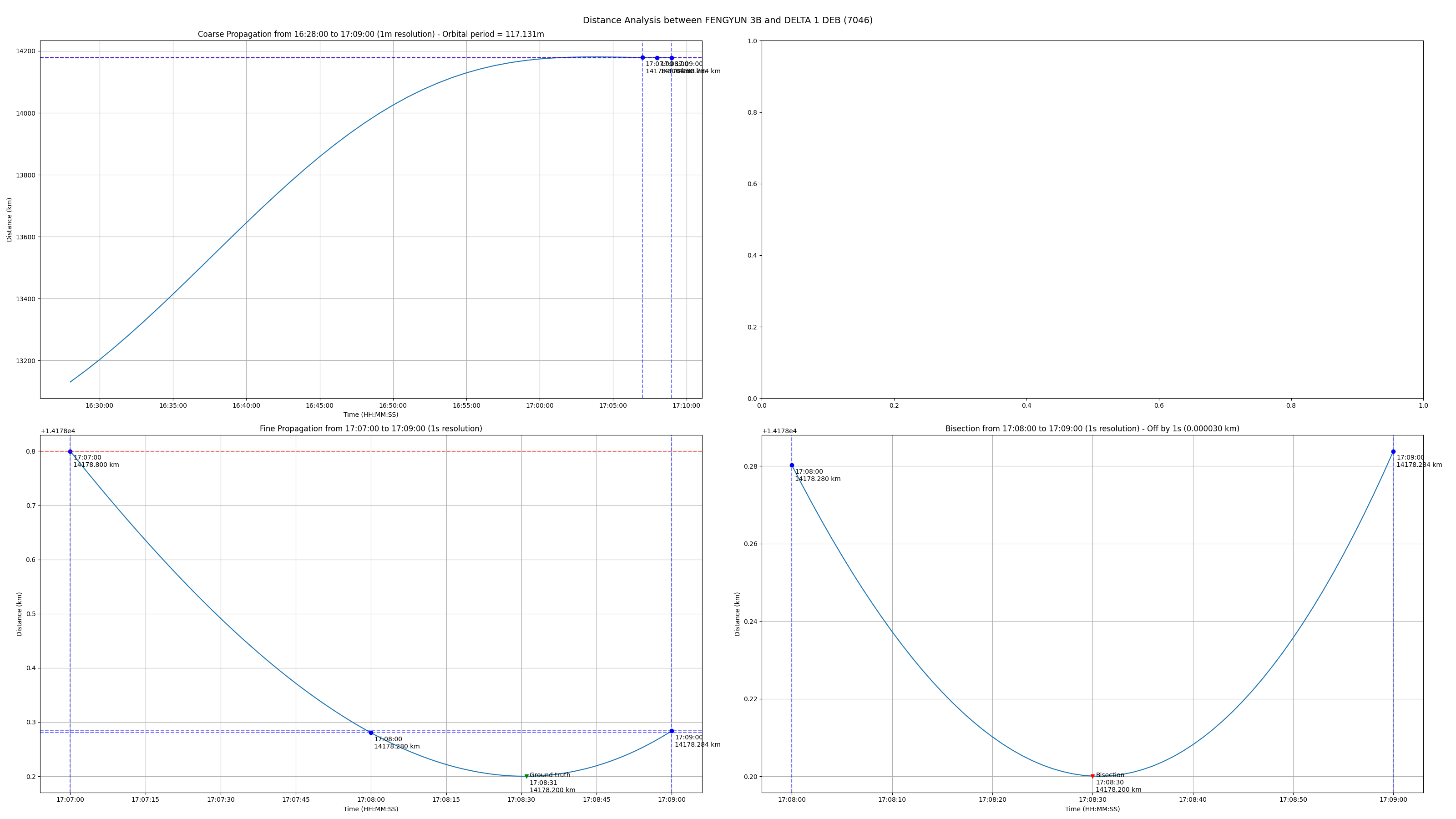
Task: Click the 17:09:00 blue dot in Bisection plot
Action: pos(1393,452)
